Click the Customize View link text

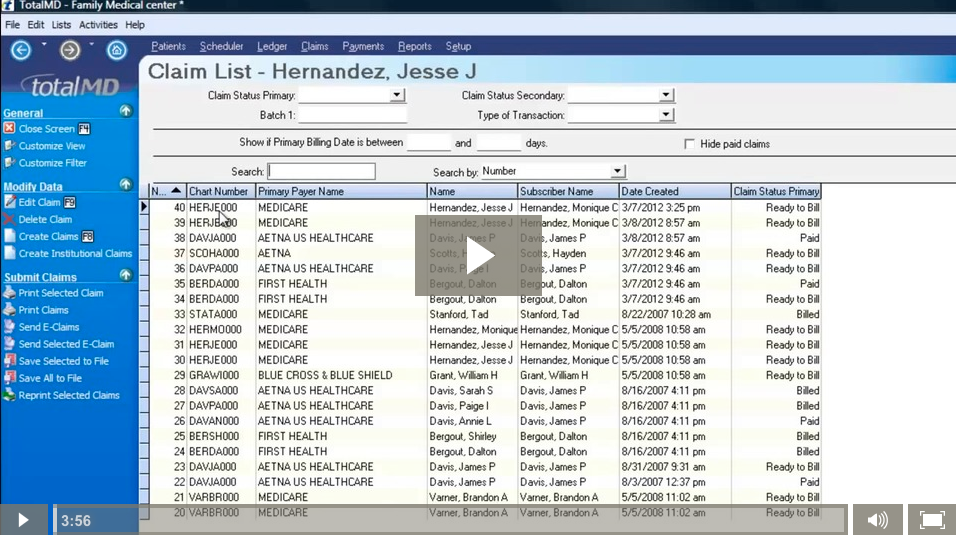point(52,146)
